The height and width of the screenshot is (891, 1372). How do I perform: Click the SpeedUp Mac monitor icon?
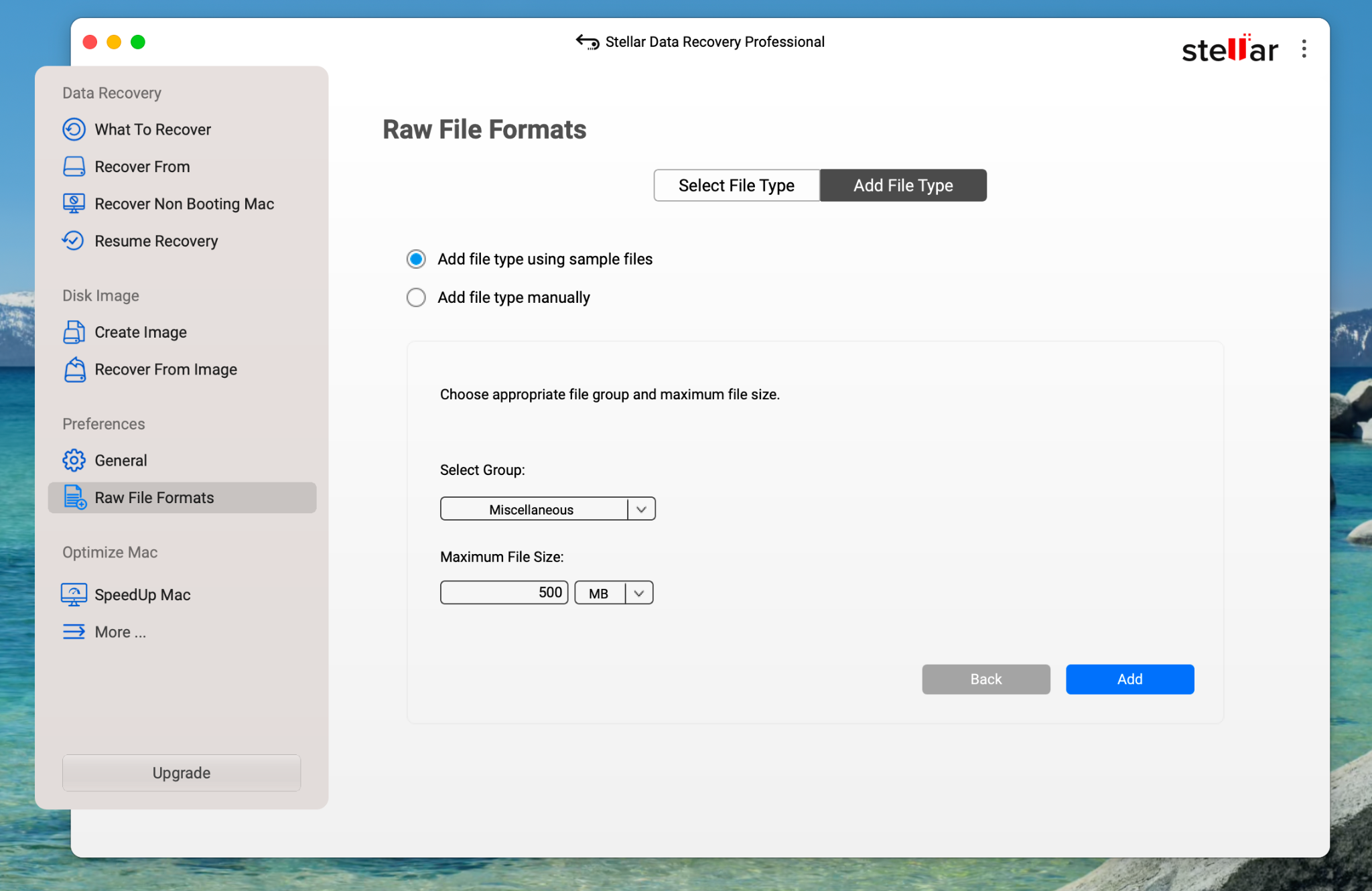pyautogui.click(x=74, y=594)
